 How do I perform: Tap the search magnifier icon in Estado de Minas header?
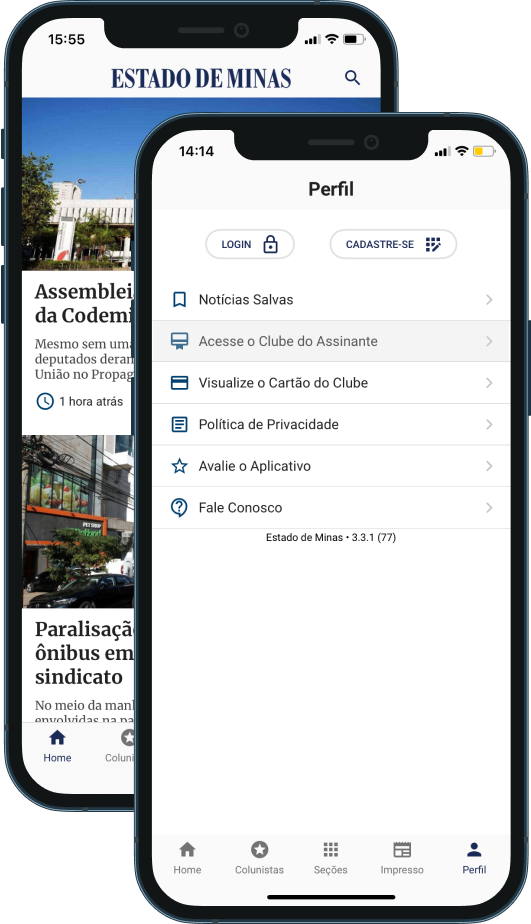(352, 78)
